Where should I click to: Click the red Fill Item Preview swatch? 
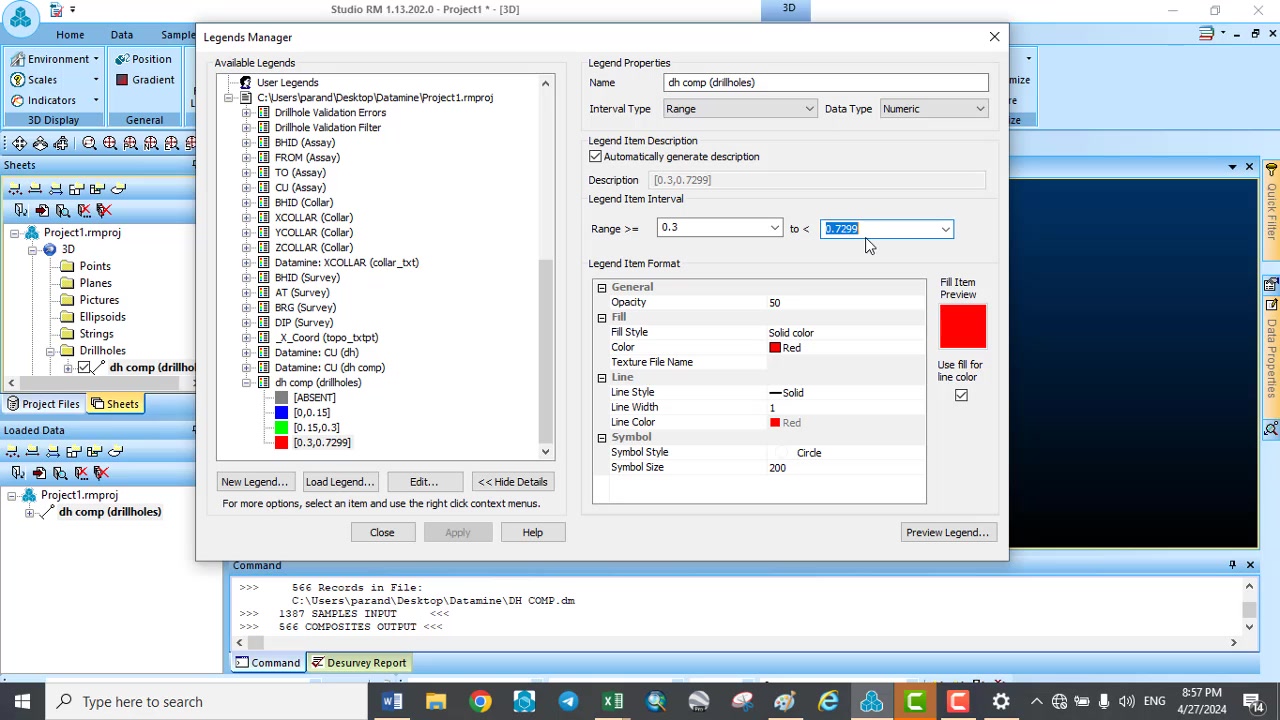pos(963,327)
